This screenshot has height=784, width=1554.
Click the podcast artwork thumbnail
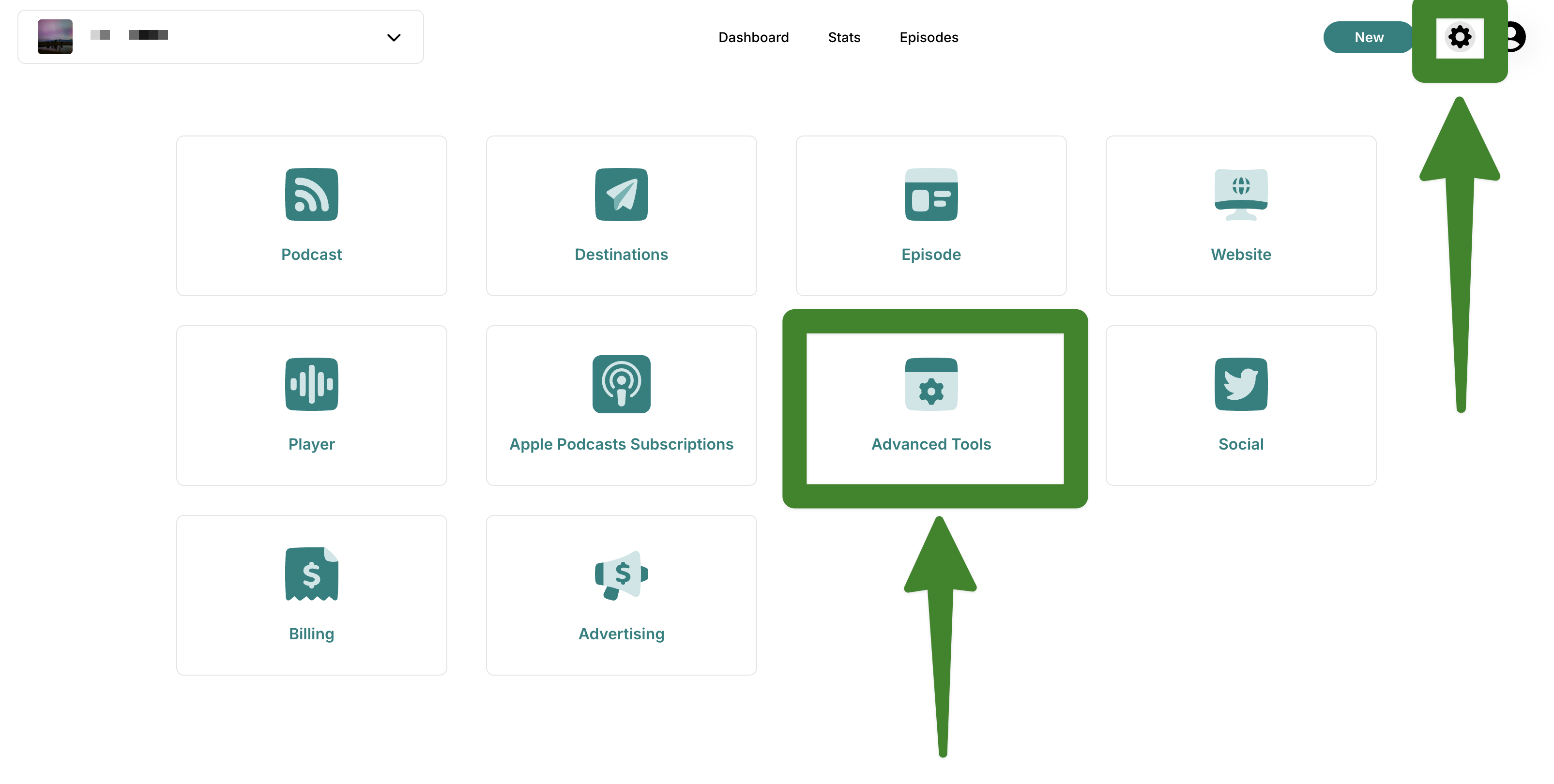point(55,36)
